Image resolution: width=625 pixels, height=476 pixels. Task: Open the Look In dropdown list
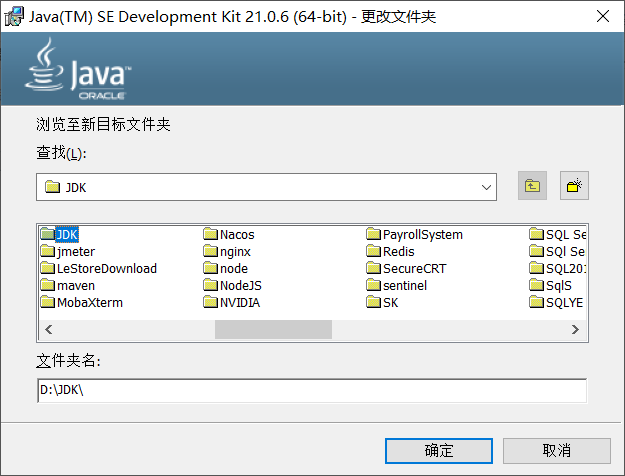coord(486,187)
